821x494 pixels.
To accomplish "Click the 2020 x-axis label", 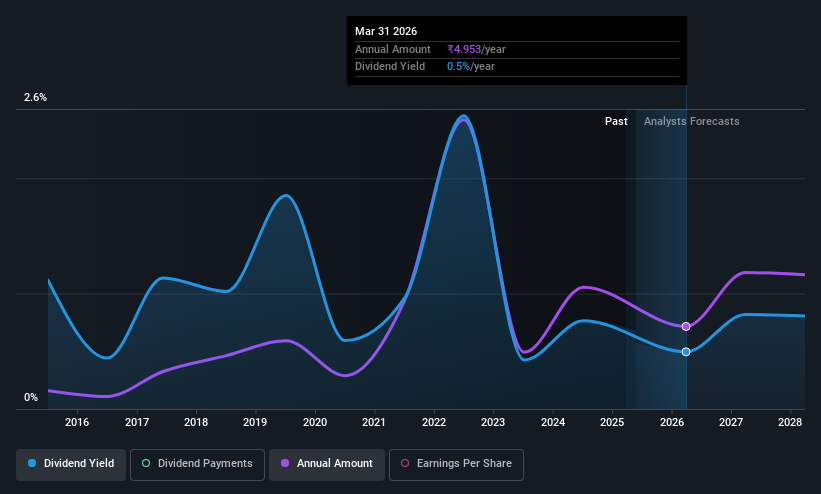I will coord(315,422).
